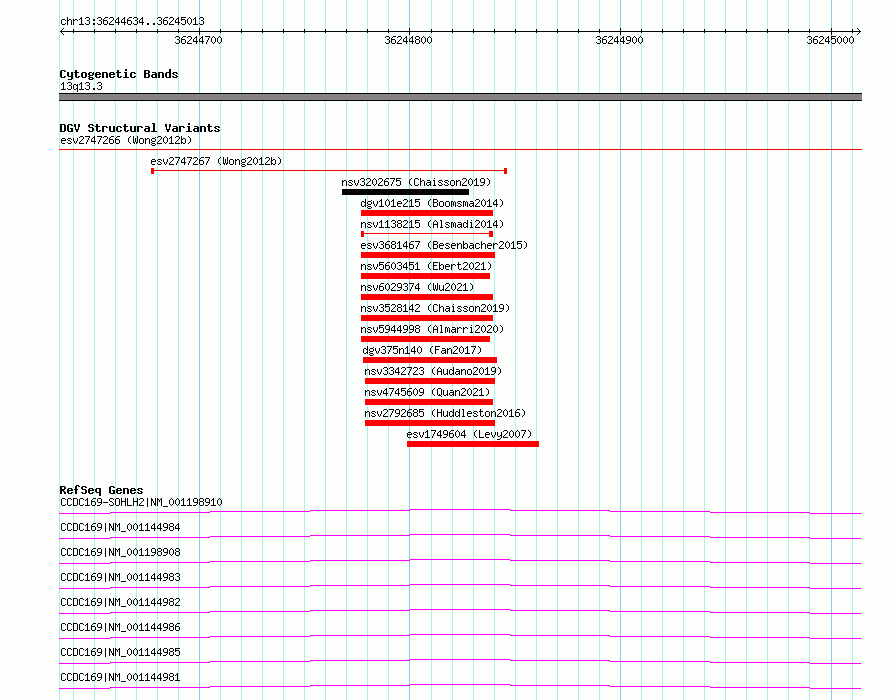Open nsv2792685 (Huddleston2016) variant label
This screenshot has width=890, height=700.
(x=446, y=413)
